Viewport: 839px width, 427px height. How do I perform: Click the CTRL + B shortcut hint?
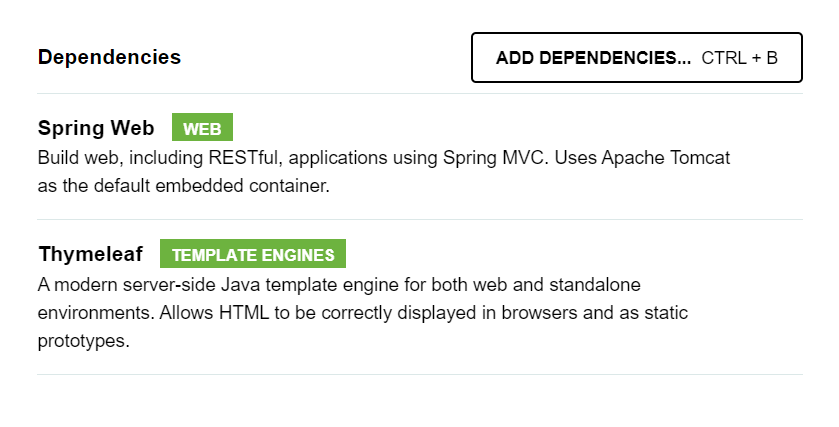[x=739, y=58]
